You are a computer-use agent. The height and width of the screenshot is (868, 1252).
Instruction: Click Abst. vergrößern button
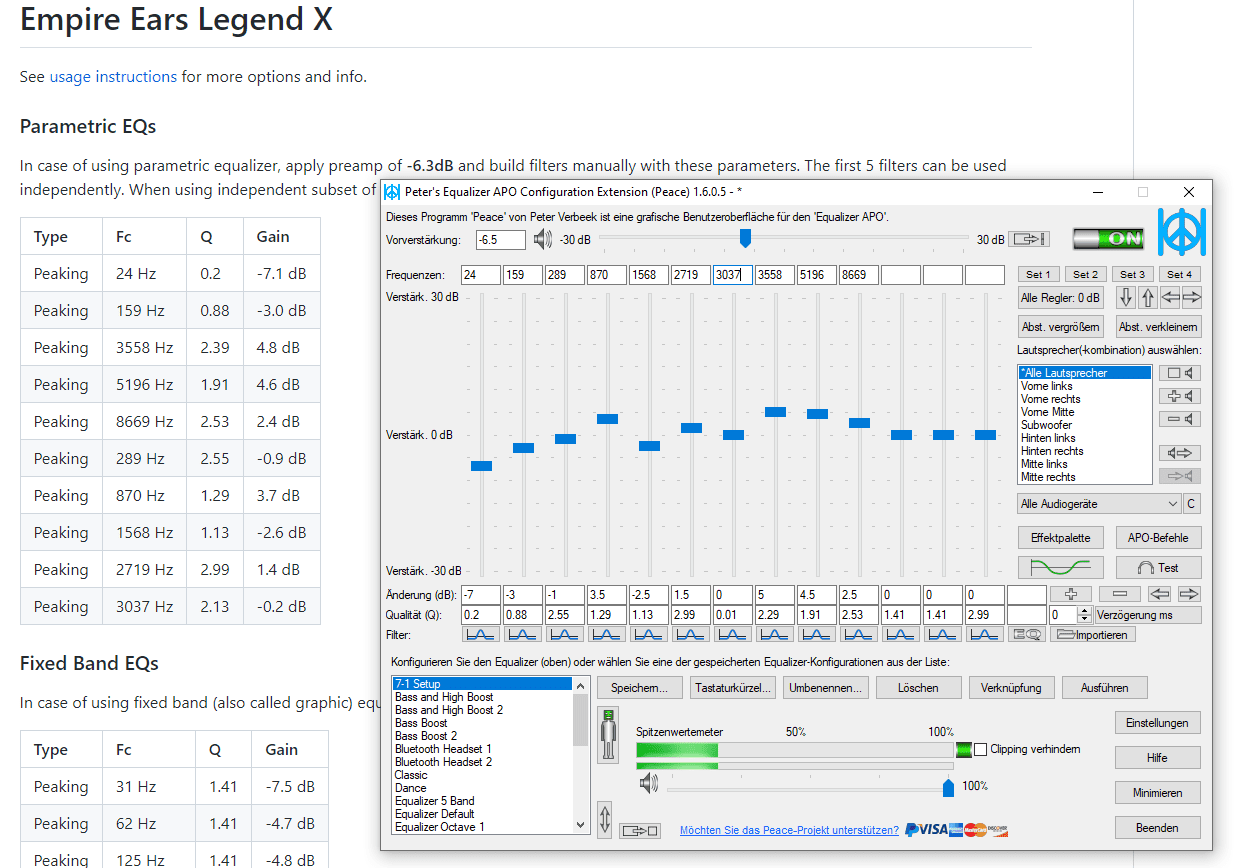(1060, 327)
